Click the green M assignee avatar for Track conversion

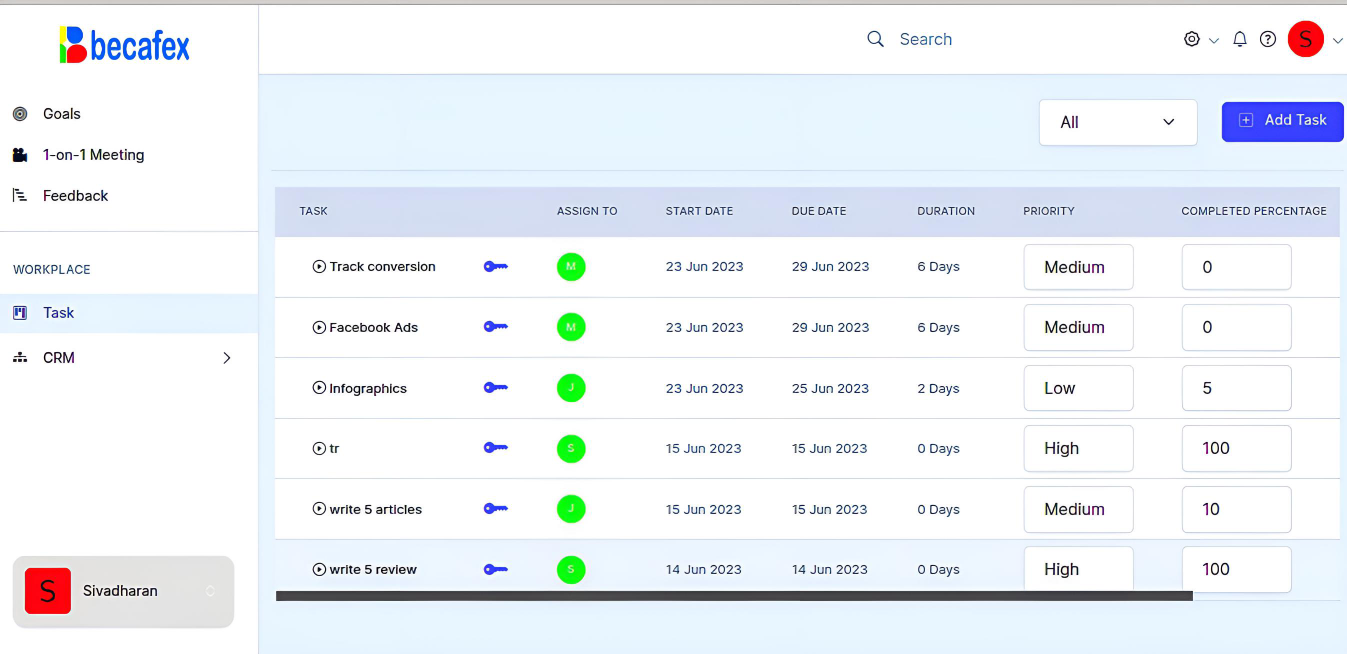571,267
